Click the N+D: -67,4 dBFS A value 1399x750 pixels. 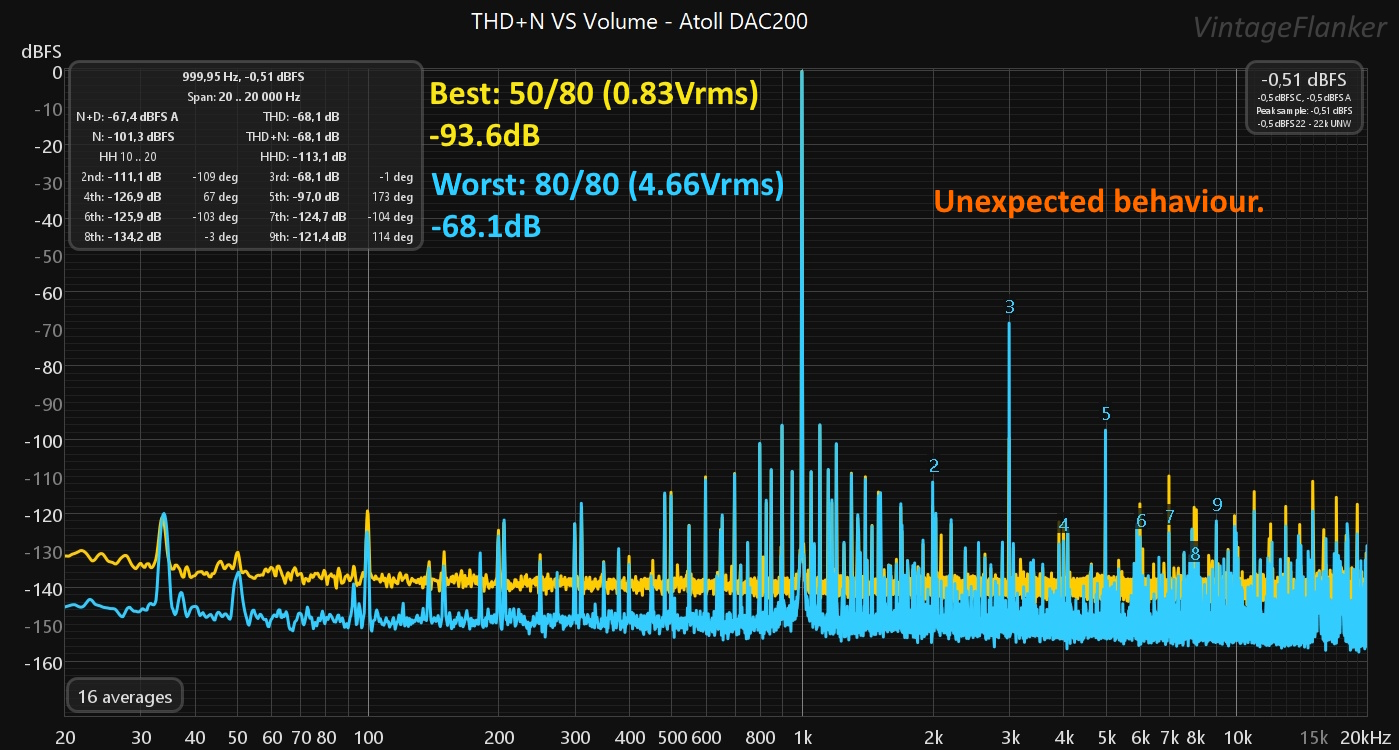[127, 116]
